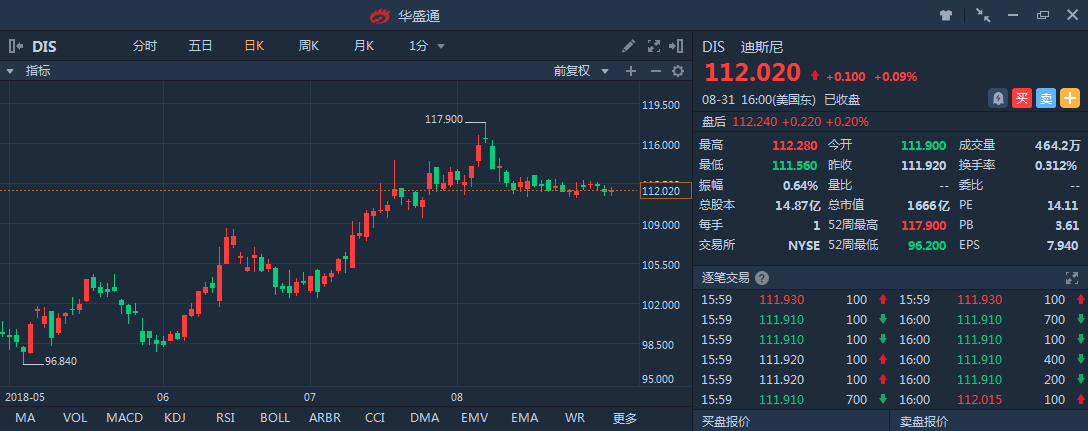Image resolution: width=1088 pixels, height=431 pixels.
Task: Zoom in chart with plus icon
Action: (x=631, y=71)
